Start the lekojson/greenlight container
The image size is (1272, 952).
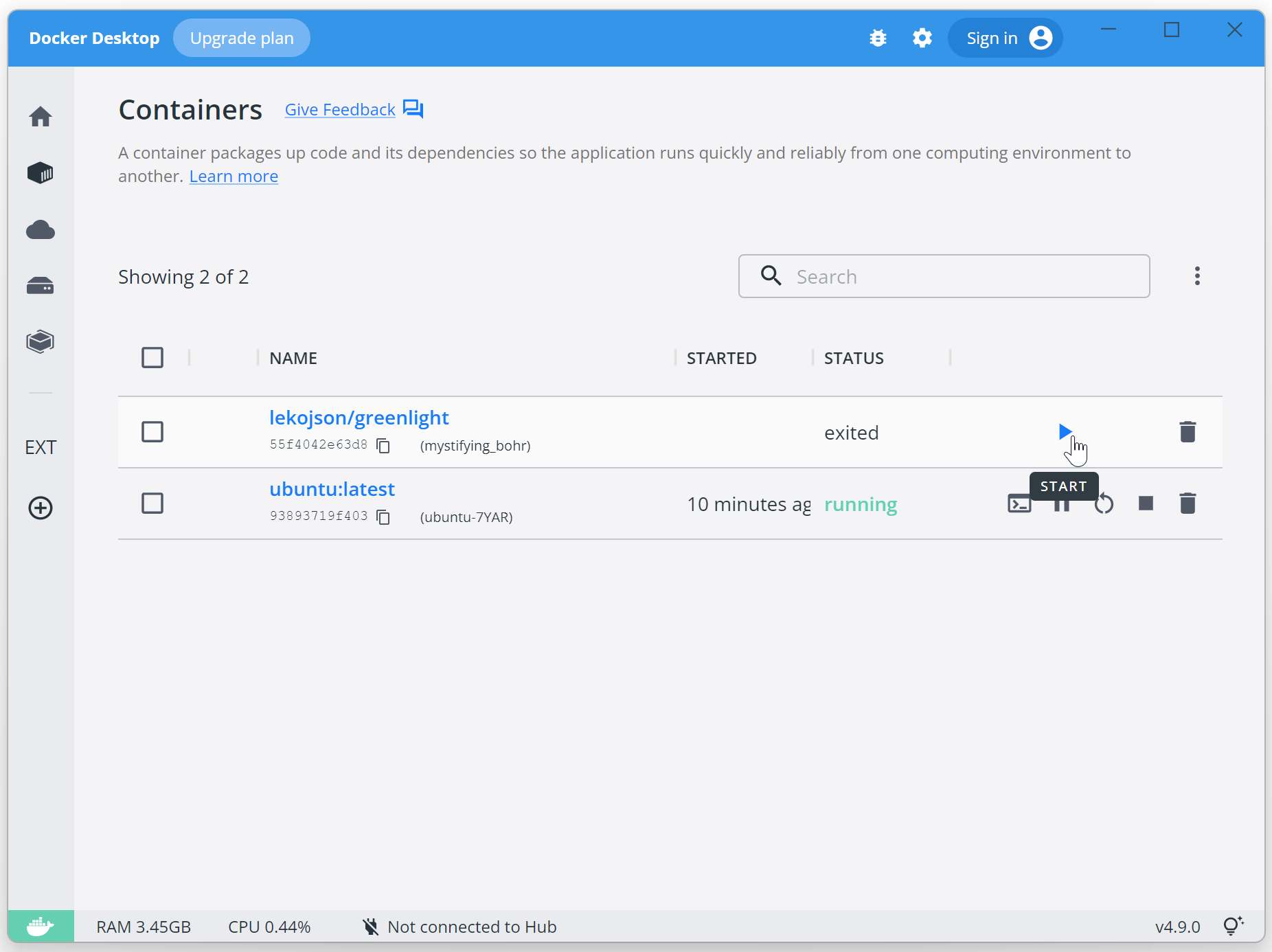coord(1065,431)
